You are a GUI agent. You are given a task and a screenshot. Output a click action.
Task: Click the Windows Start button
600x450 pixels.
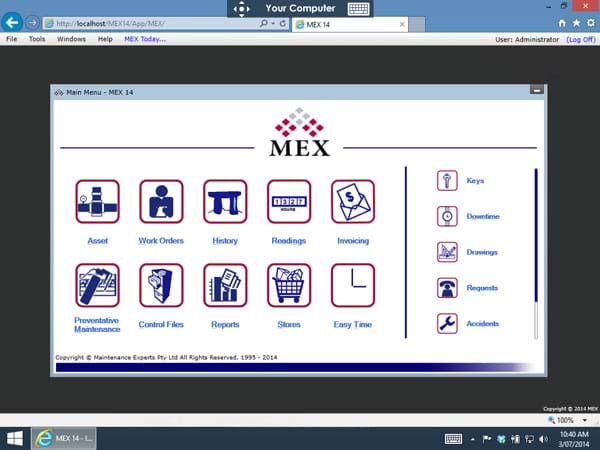[x=15, y=439]
